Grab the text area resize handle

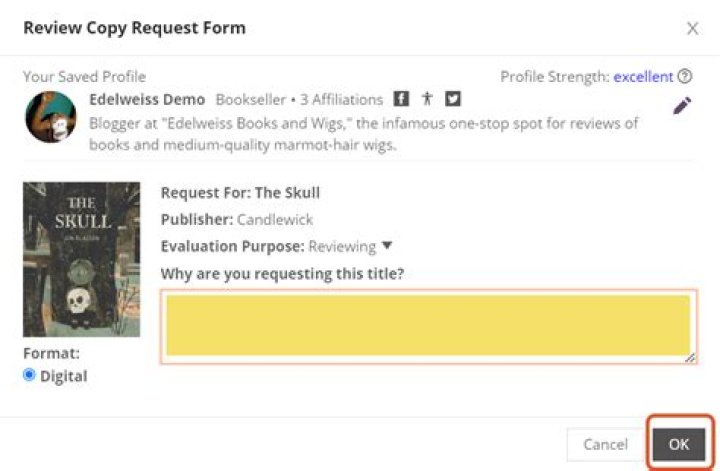(x=690, y=356)
